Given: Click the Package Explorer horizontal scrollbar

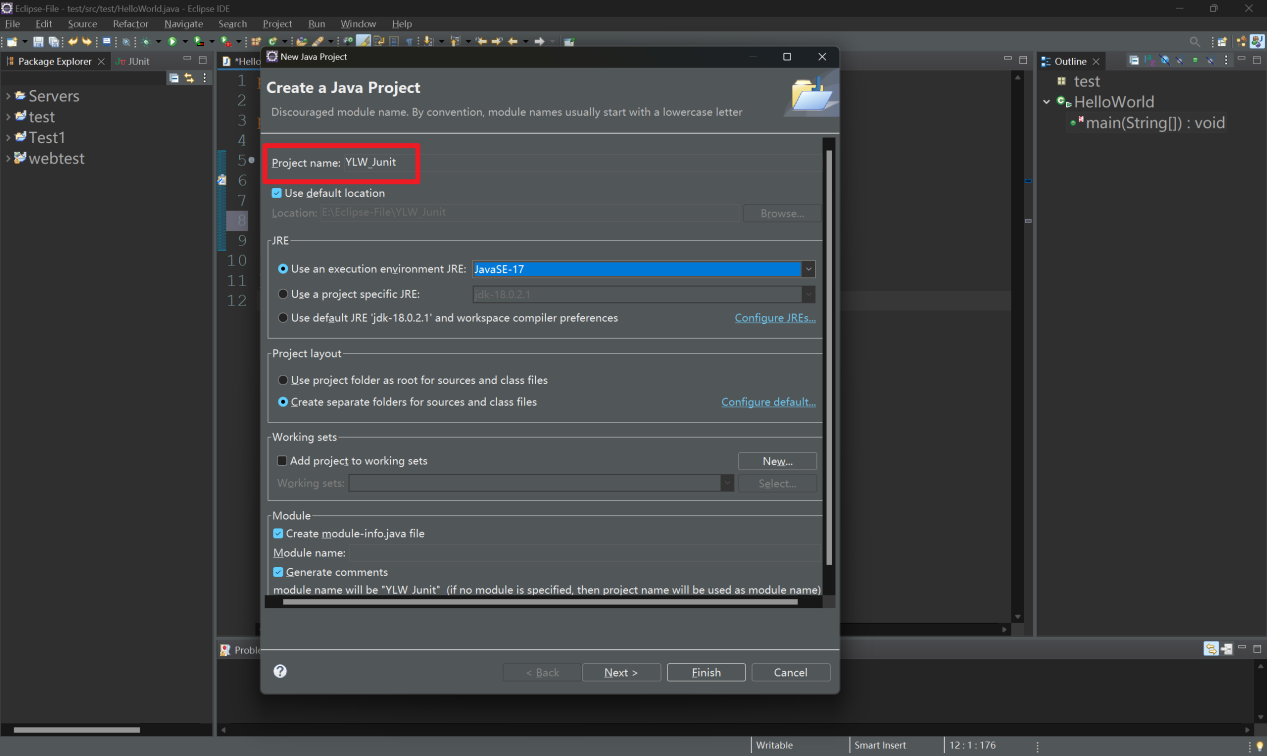Looking at the screenshot, I should [75, 729].
